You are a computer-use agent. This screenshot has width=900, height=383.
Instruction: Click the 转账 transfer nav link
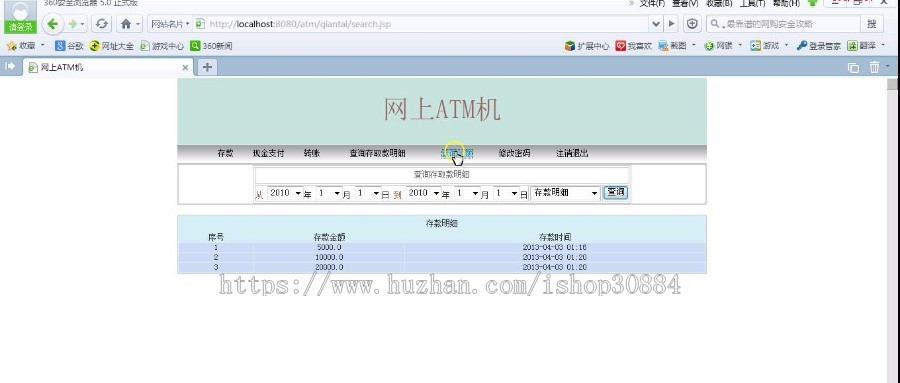tap(312, 153)
